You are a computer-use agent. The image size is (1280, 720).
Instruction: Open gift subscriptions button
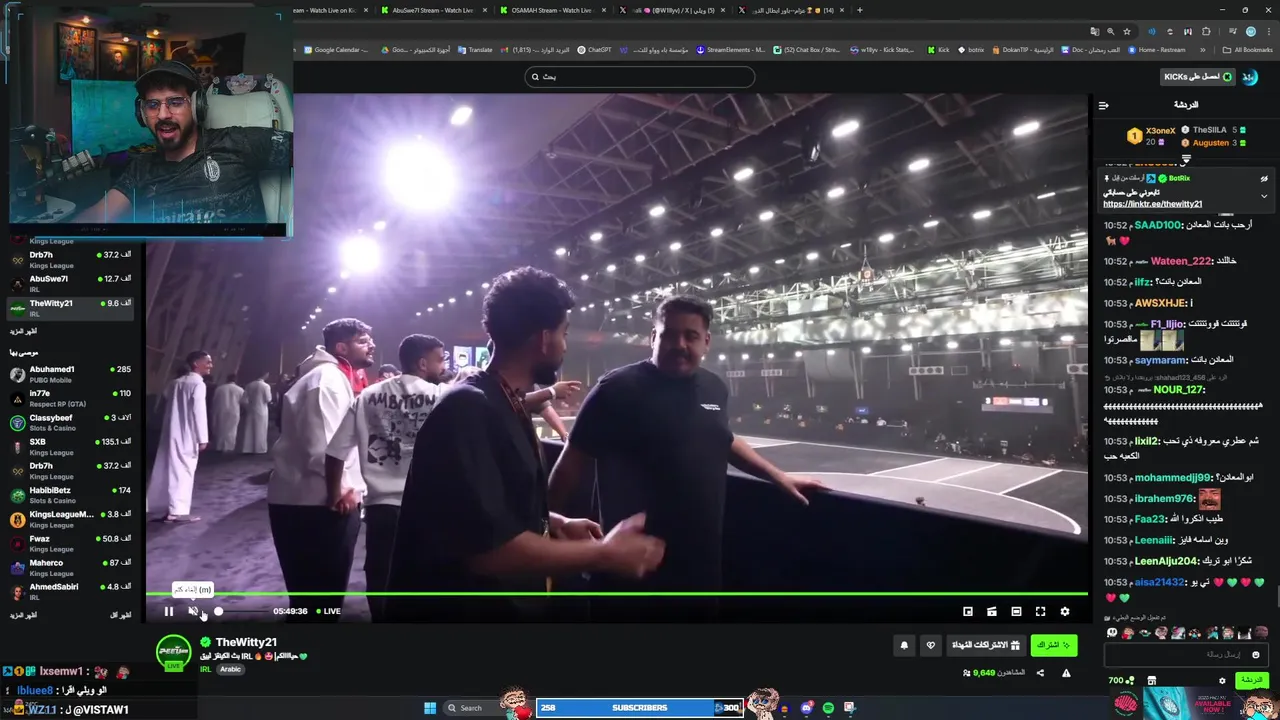[x=986, y=645]
